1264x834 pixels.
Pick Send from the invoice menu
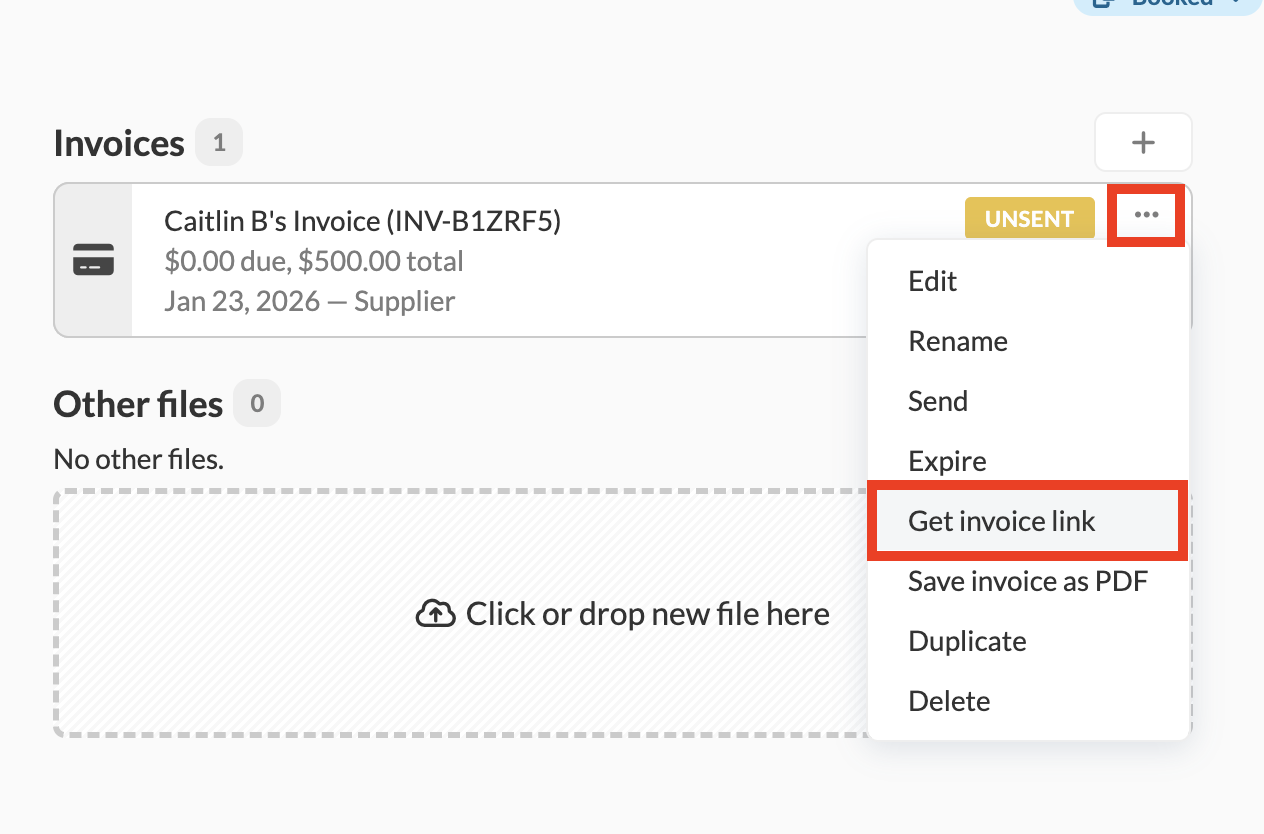click(x=937, y=401)
